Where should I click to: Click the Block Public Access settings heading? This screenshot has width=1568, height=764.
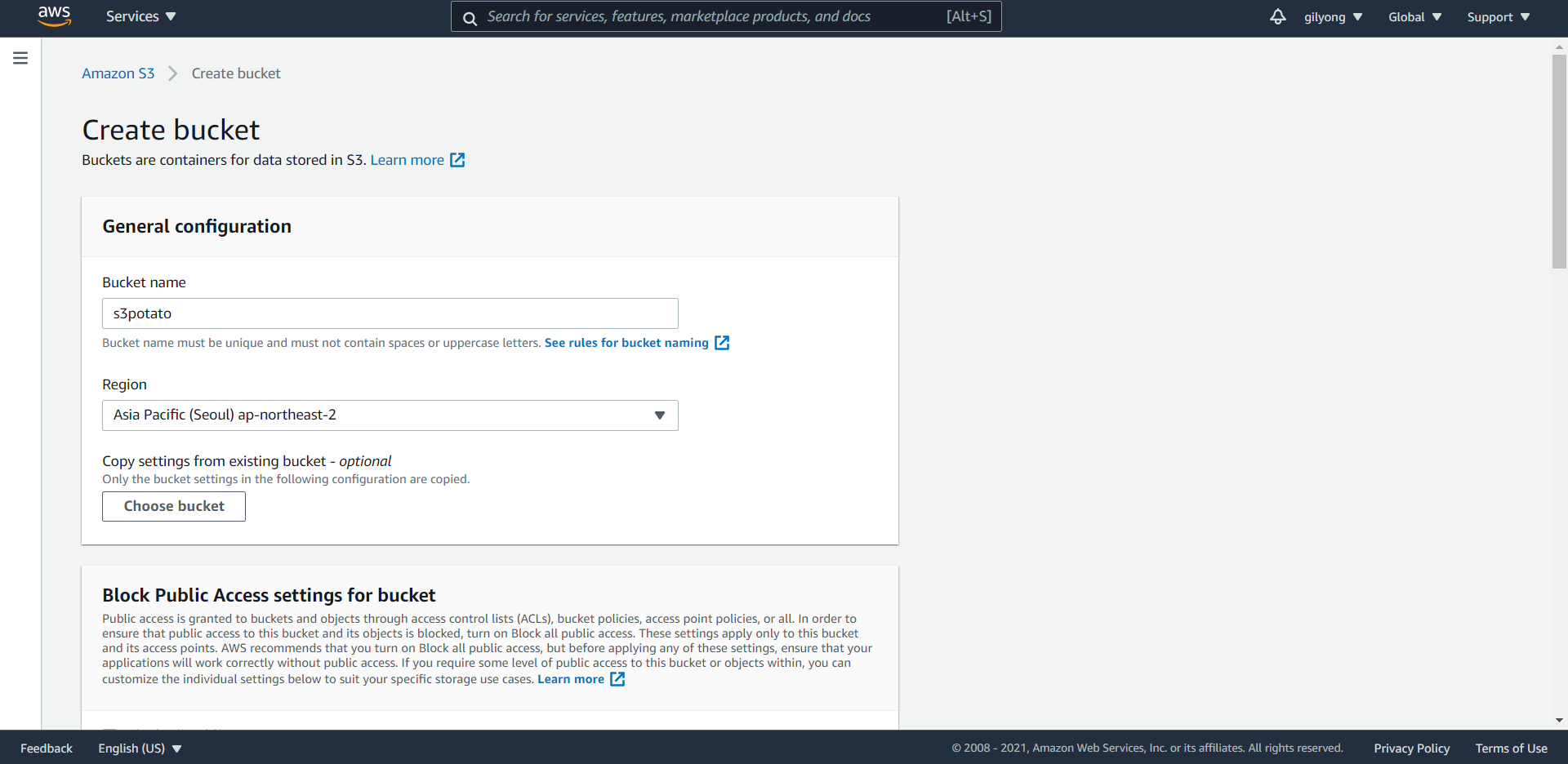[269, 595]
